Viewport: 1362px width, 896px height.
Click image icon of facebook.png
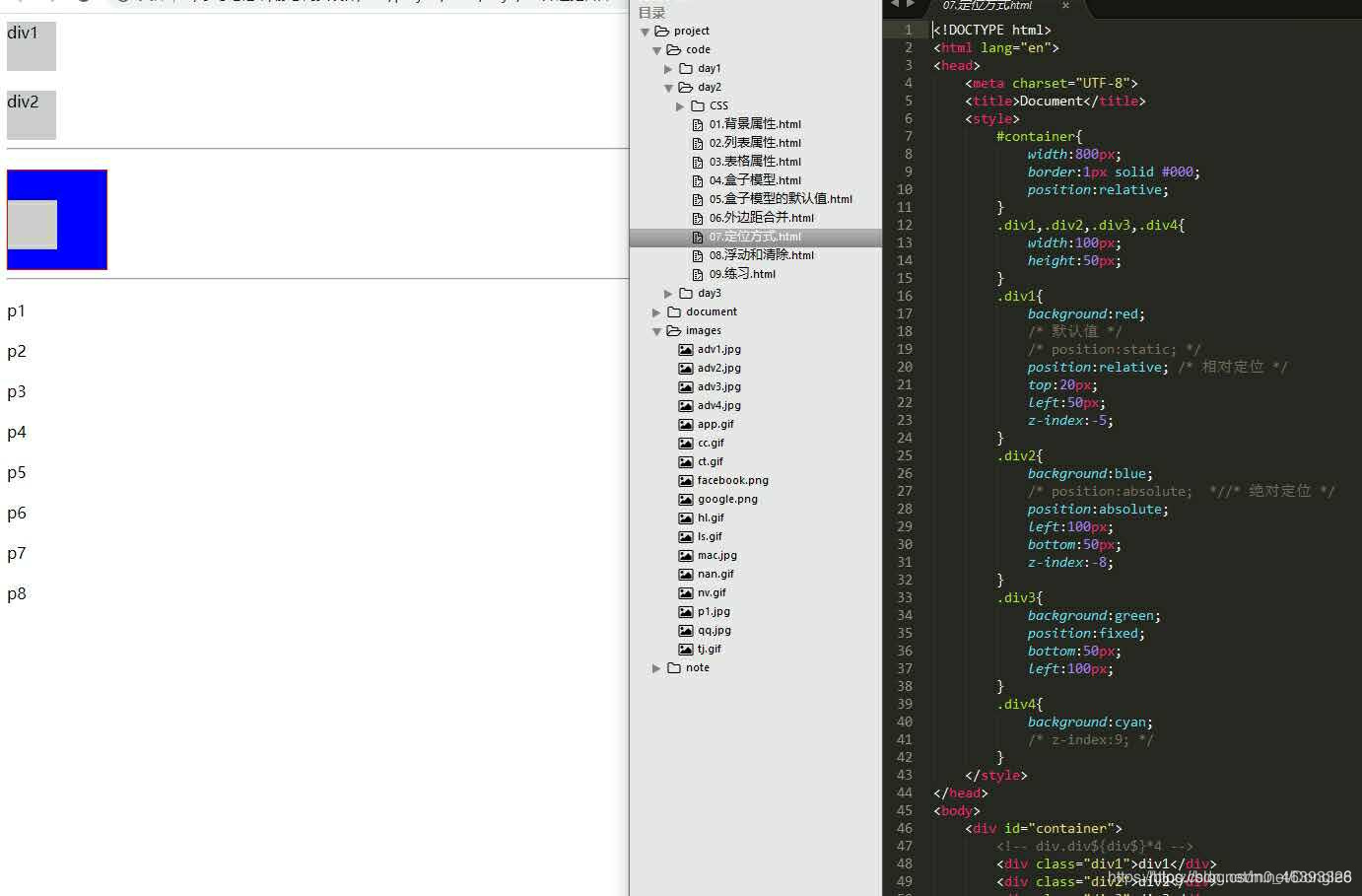[x=686, y=480]
